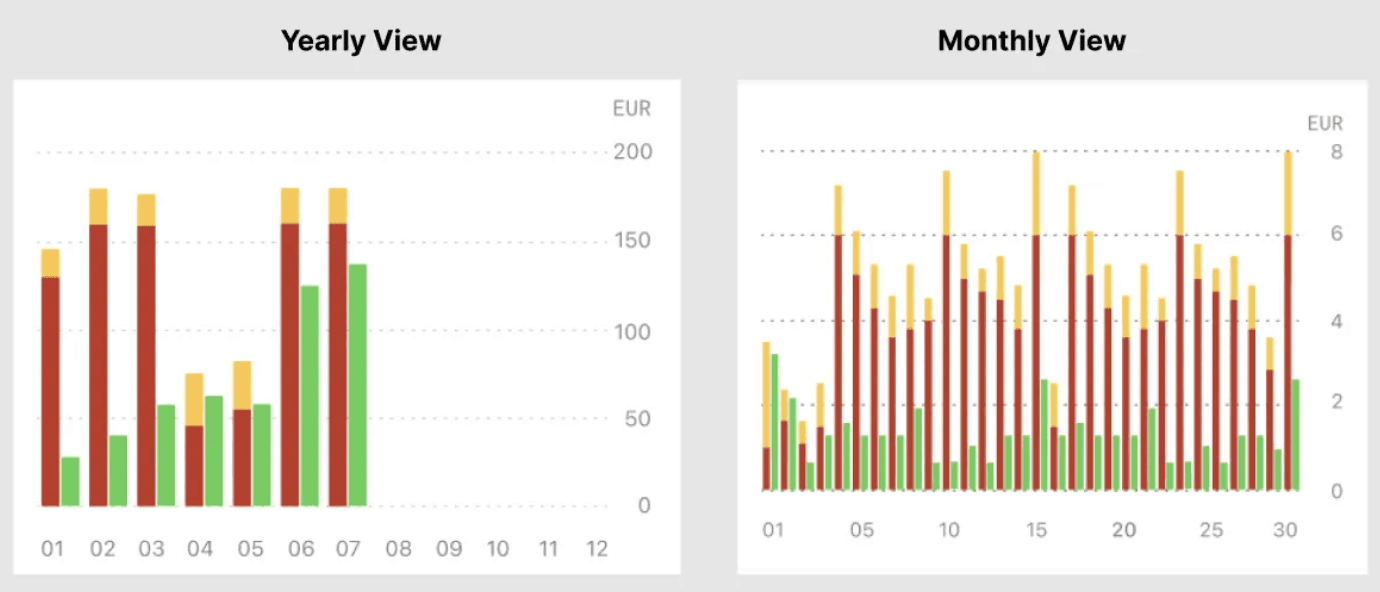This screenshot has width=1380, height=592.
Task: Click the yellow segment atop month 06 bar
Action: (290, 205)
